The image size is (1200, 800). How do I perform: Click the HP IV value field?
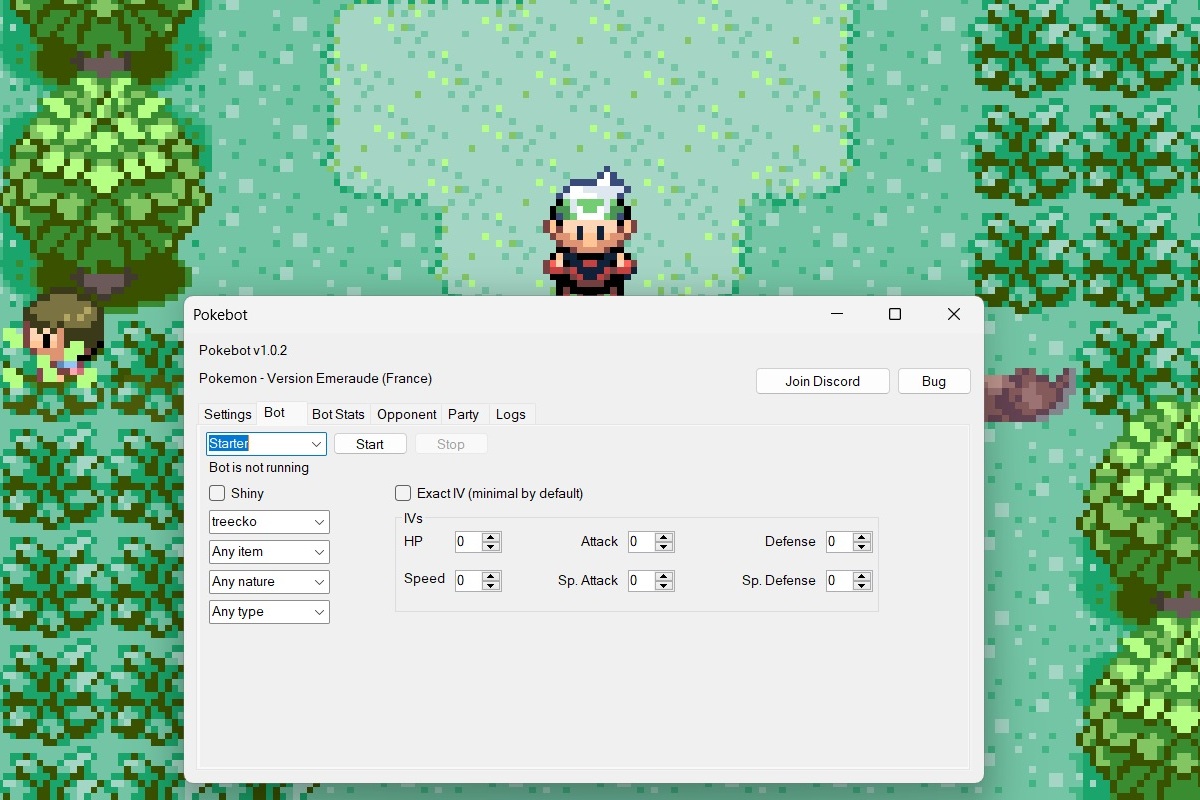point(468,542)
